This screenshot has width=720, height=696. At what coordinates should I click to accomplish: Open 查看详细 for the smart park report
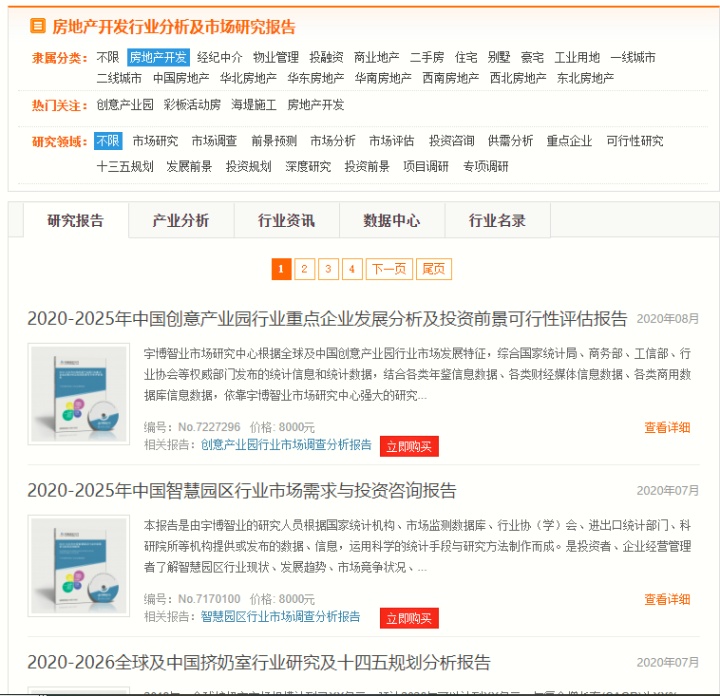pyautogui.click(x=667, y=599)
